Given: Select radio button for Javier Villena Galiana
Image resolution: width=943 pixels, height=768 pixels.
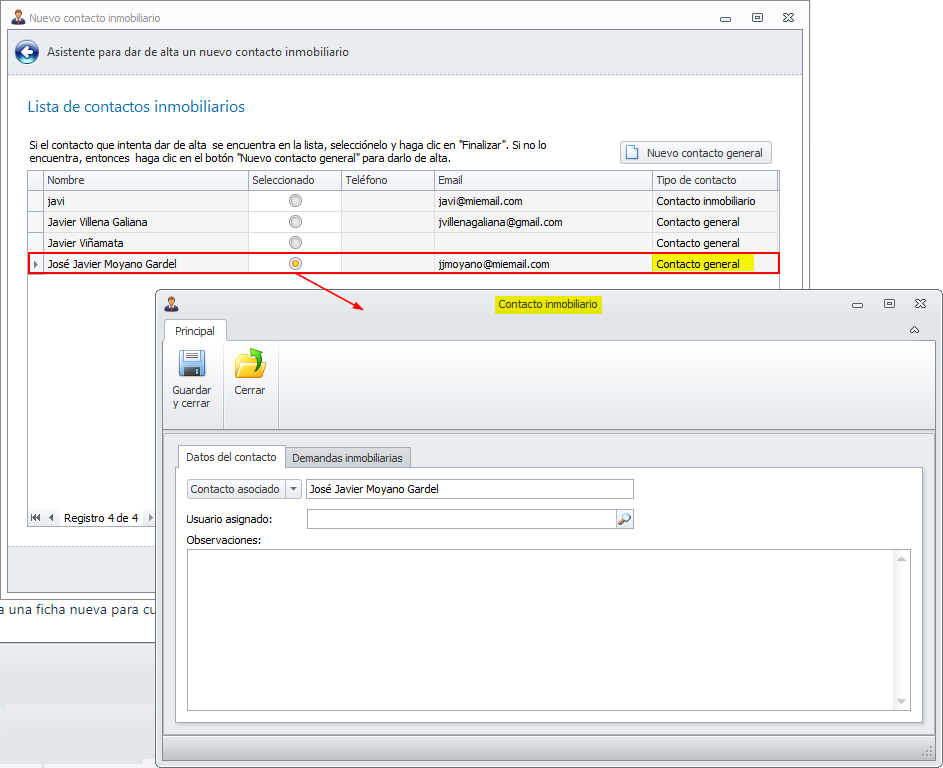Looking at the screenshot, I should [x=295, y=222].
